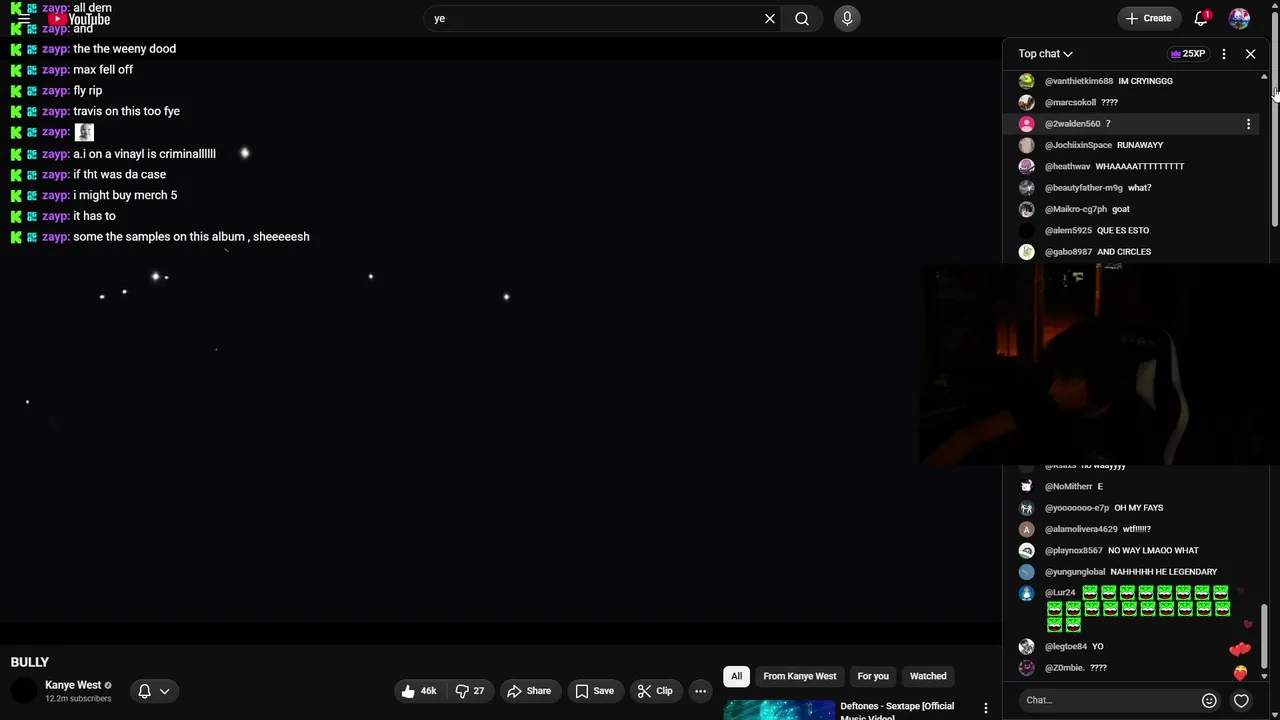Open the Deftones Sextape video thumbnail

779,710
